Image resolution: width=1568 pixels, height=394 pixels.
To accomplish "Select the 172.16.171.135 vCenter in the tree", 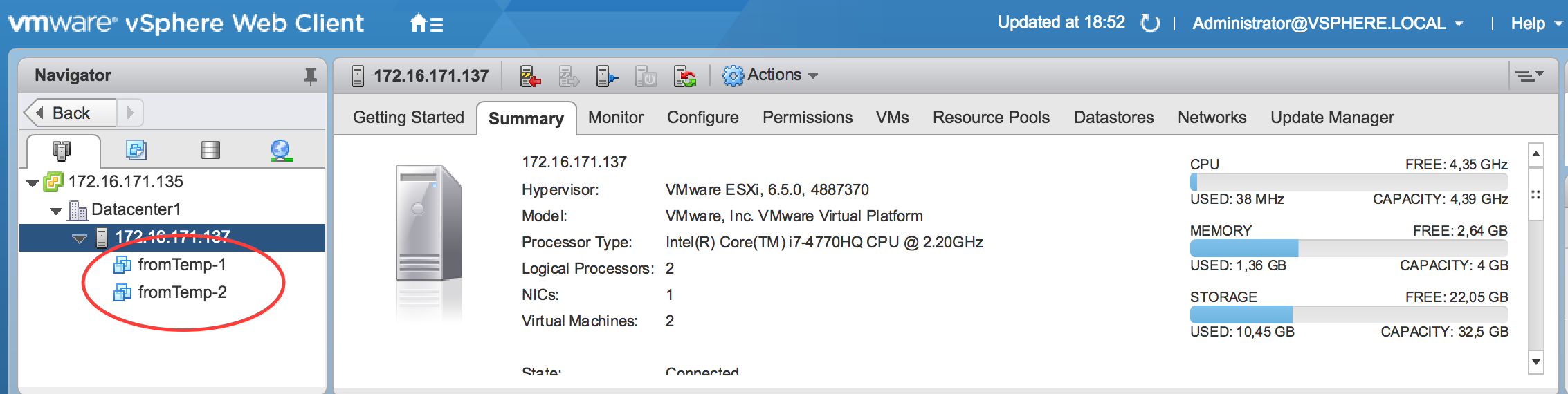I will (x=126, y=182).
